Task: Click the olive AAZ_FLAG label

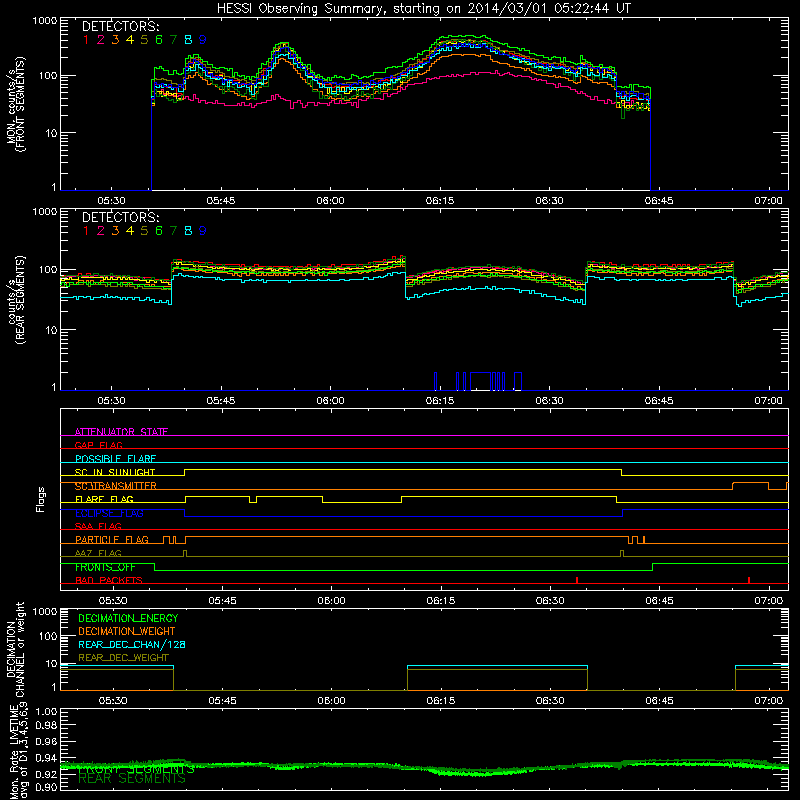Action: pos(98,553)
